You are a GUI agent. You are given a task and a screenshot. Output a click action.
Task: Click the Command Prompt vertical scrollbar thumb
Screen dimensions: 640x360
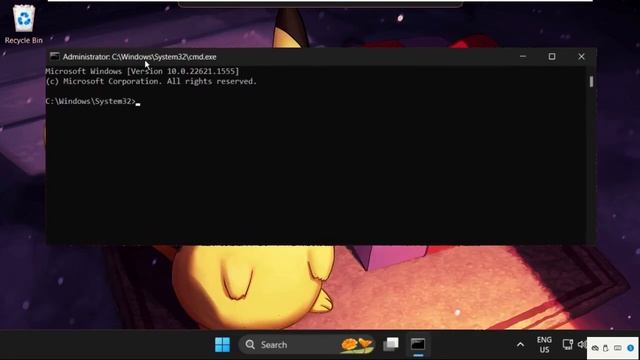point(591,81)
